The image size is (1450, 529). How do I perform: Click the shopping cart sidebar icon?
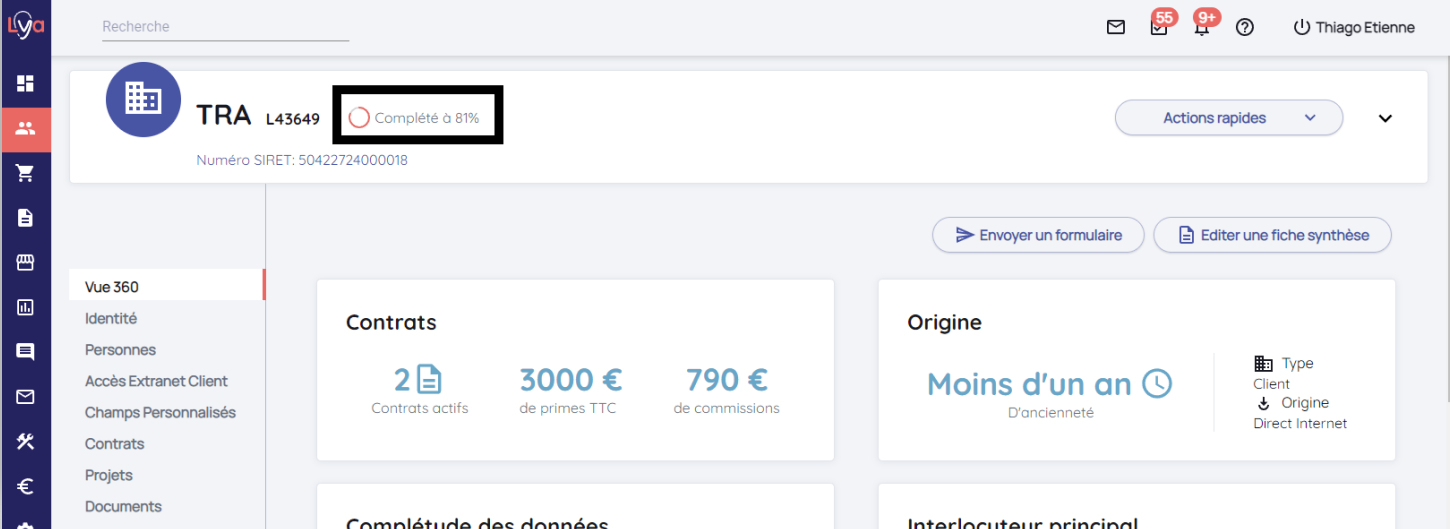(x=25, y=173)
